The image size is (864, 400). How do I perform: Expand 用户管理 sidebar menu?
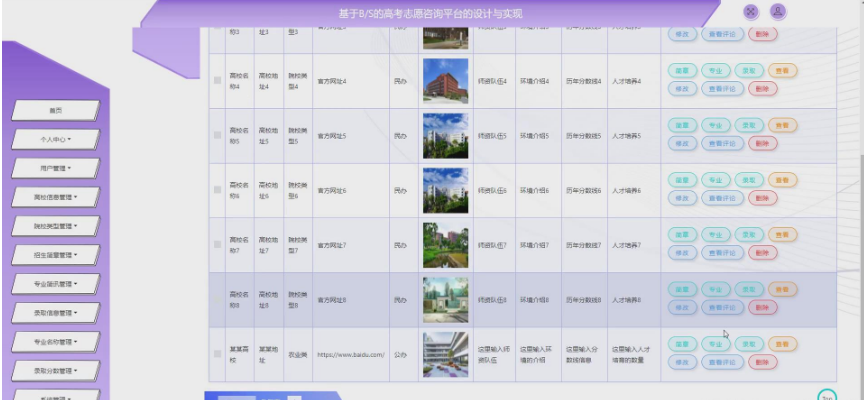(x=56, y=168)
